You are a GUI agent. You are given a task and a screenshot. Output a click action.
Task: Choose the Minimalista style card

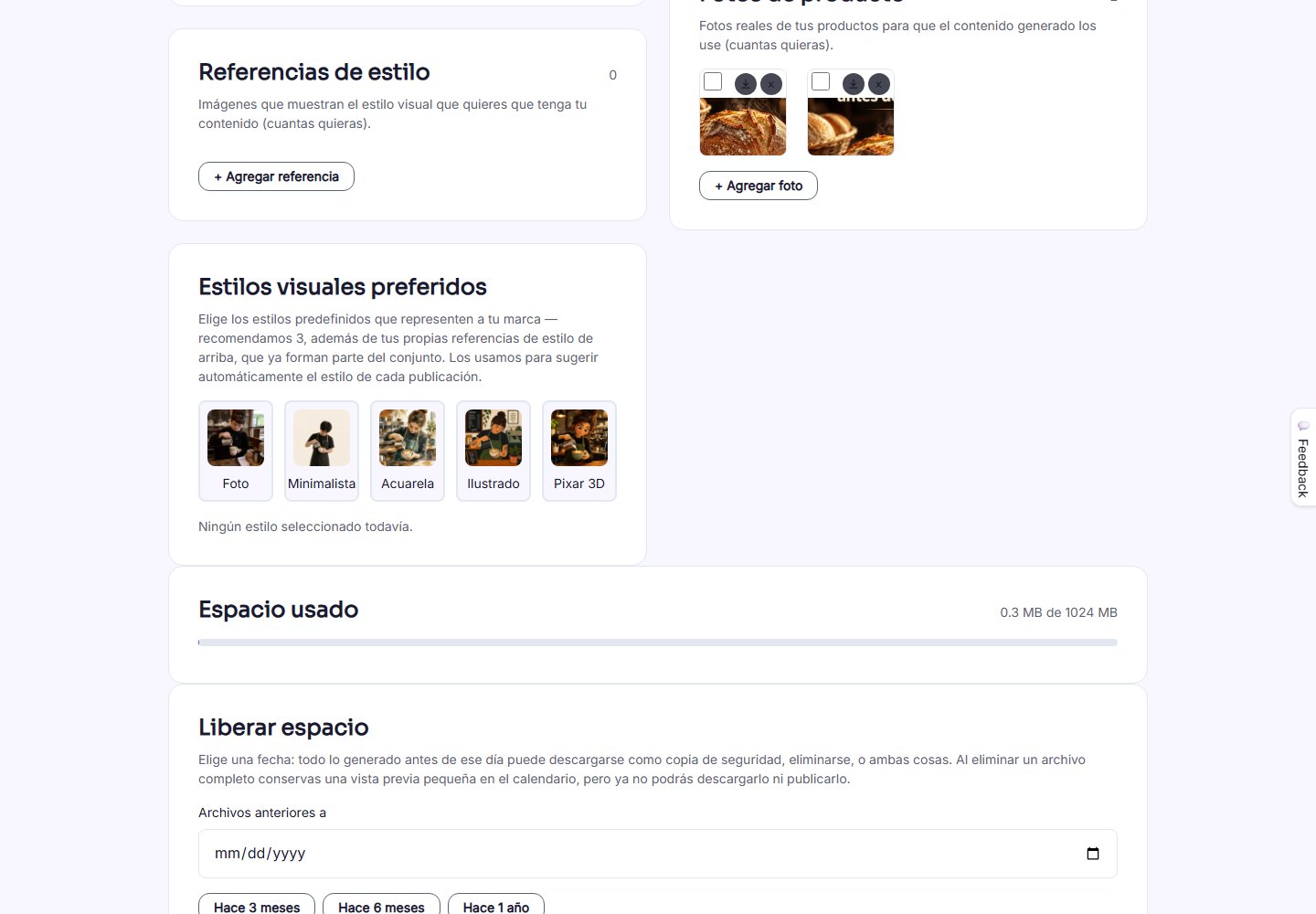322,452
